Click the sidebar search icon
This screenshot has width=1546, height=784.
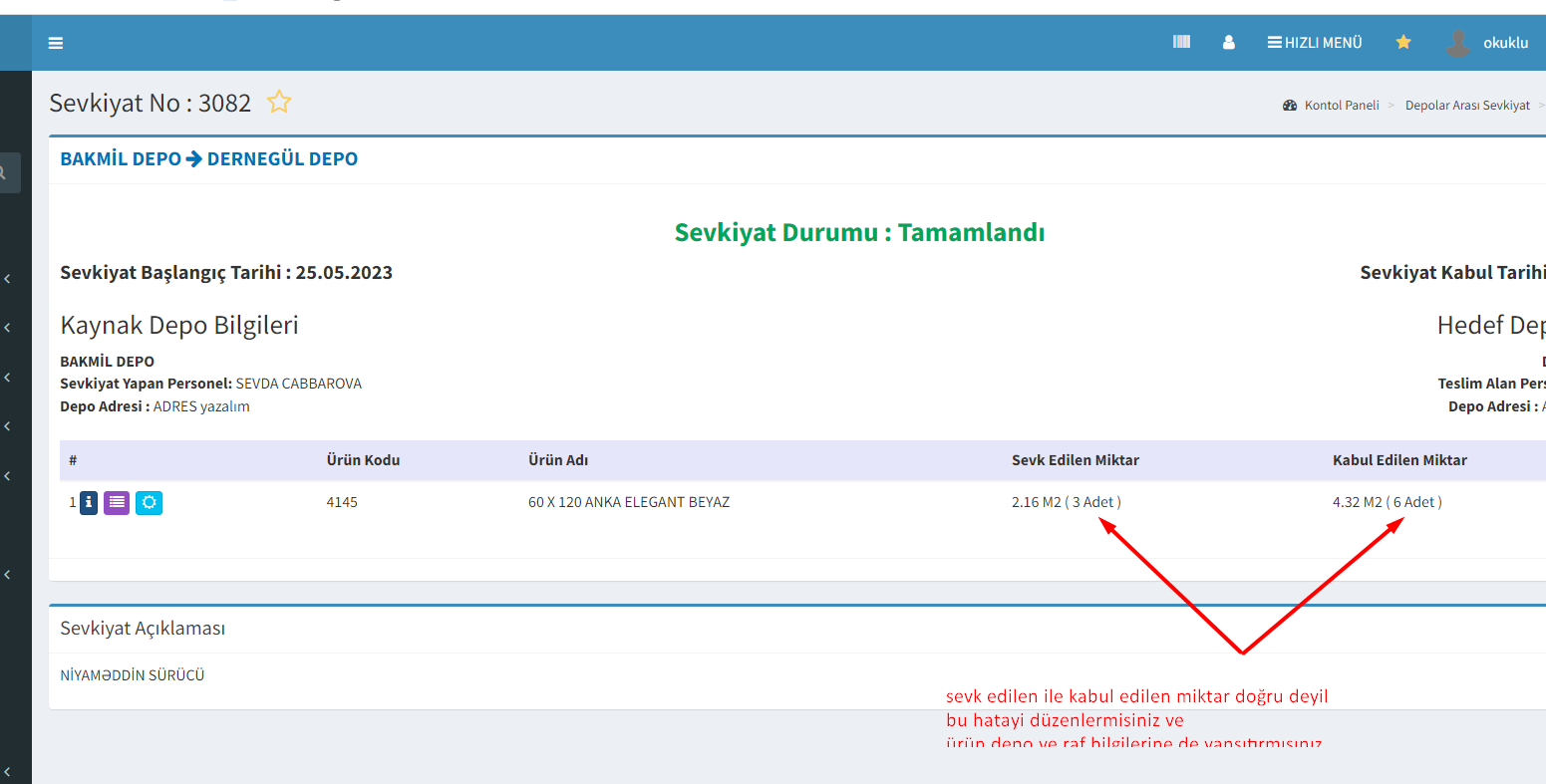[x=4, y=173]
